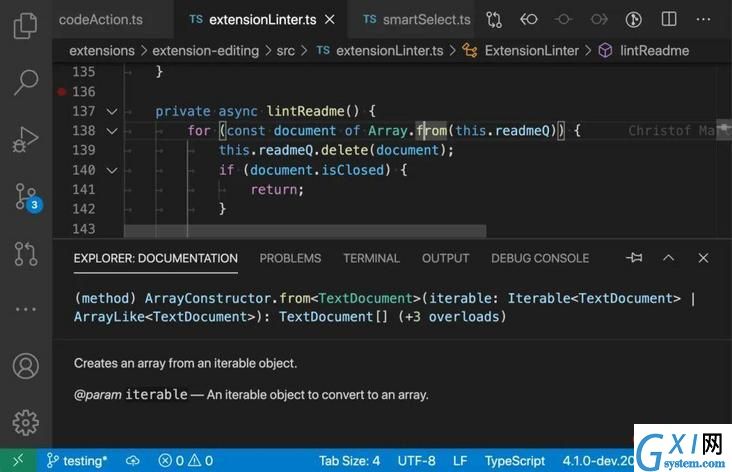The width and height of the screenshot is (732, 472).
Task: Click 'ArrayConstructor' in the documentation panel
Action: click(208, 298)
